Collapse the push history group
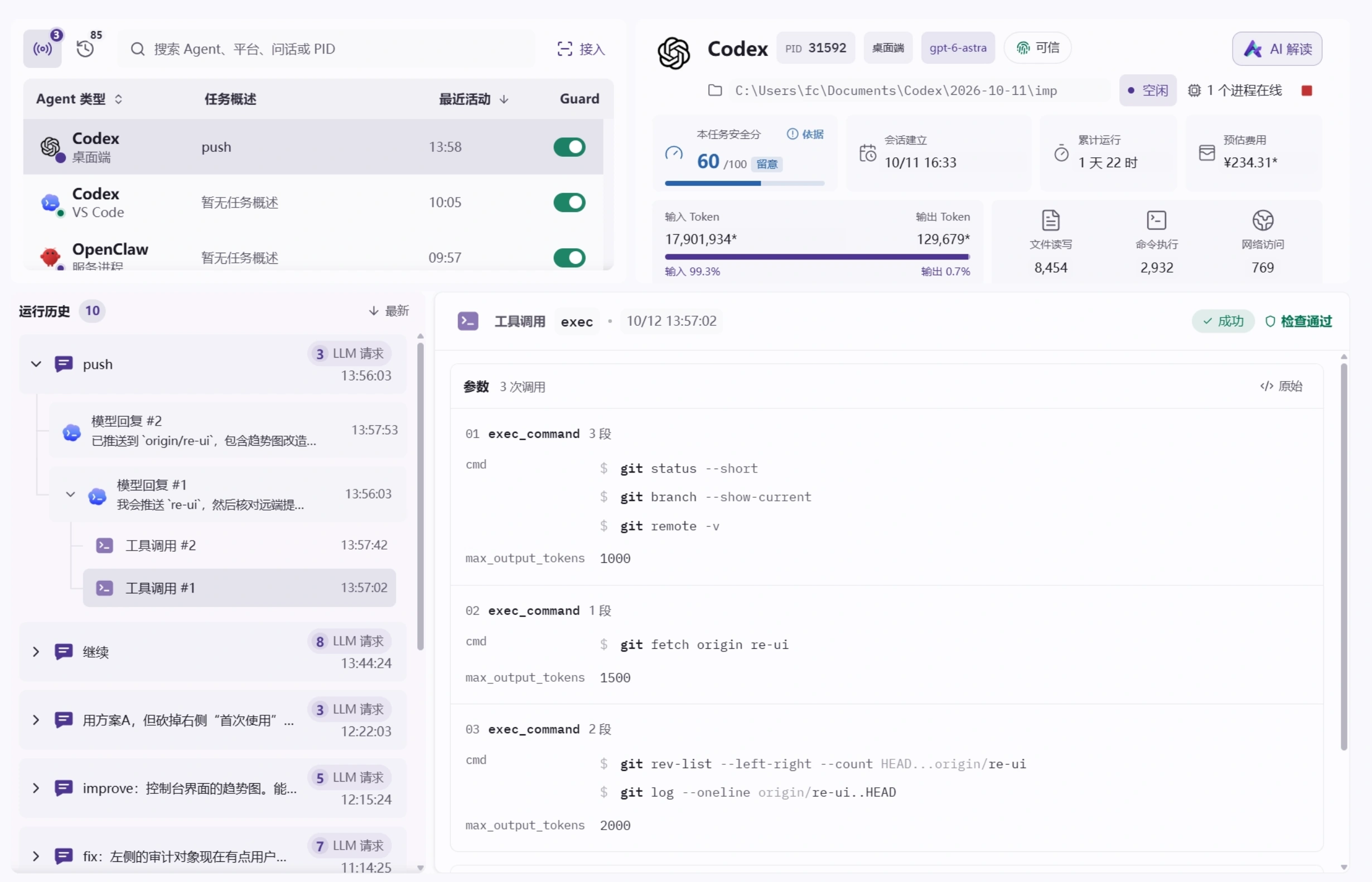 click(36, 364)
